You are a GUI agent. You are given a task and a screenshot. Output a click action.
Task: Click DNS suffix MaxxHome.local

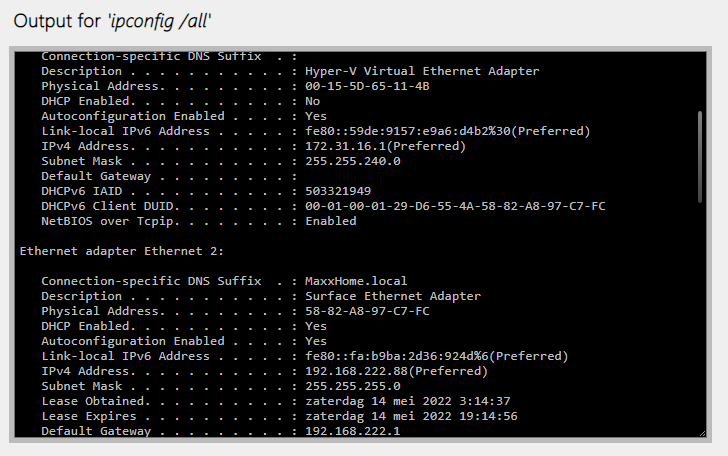356,281
